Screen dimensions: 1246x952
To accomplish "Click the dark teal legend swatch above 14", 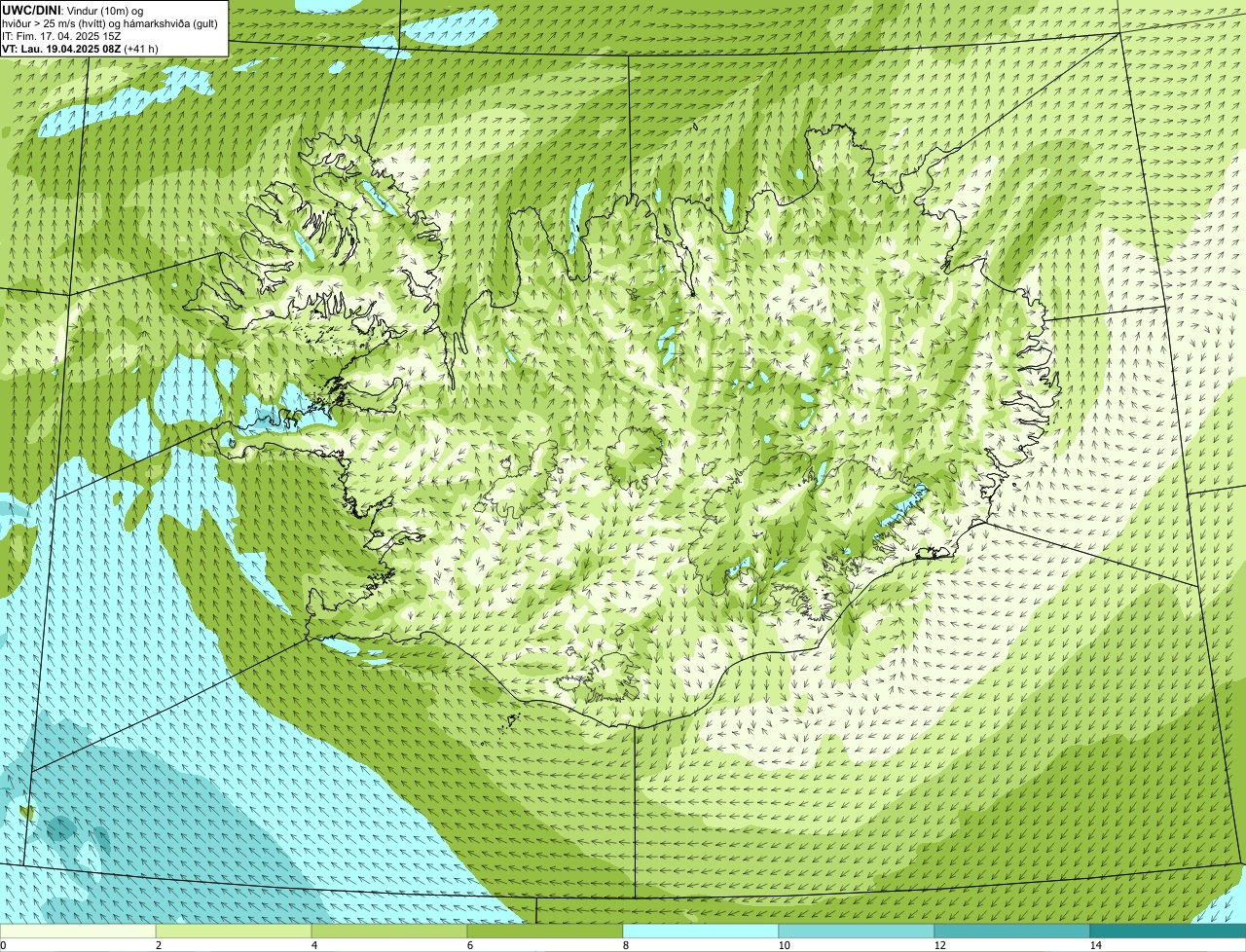I will pyautogui.click(x=1168, y=931).
